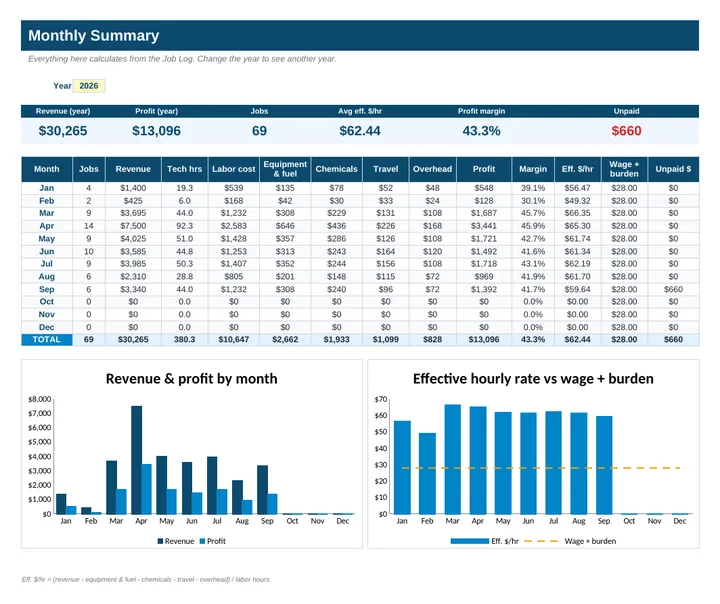
Task: Click the Margin column header
Action: pos(533,169)
